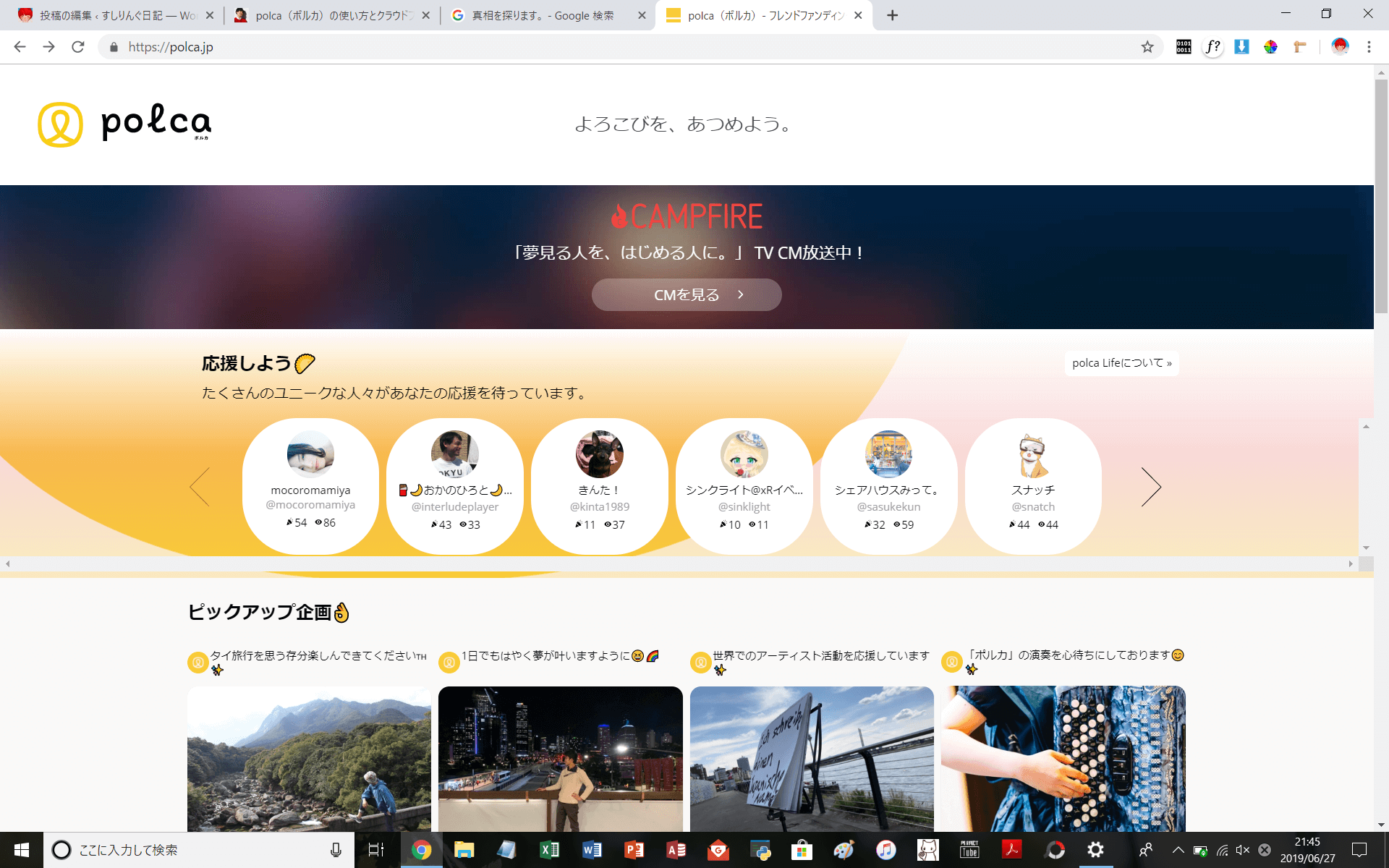Screen dimensions: 1389x868
Task: Launch Excel from the taskbar
Action: pyautogui.click(x=549, y=850)
